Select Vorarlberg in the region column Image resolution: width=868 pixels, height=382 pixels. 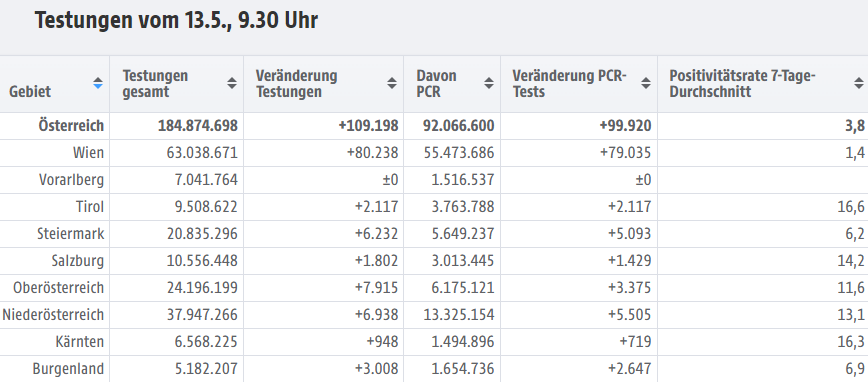[x=71, y=180]
